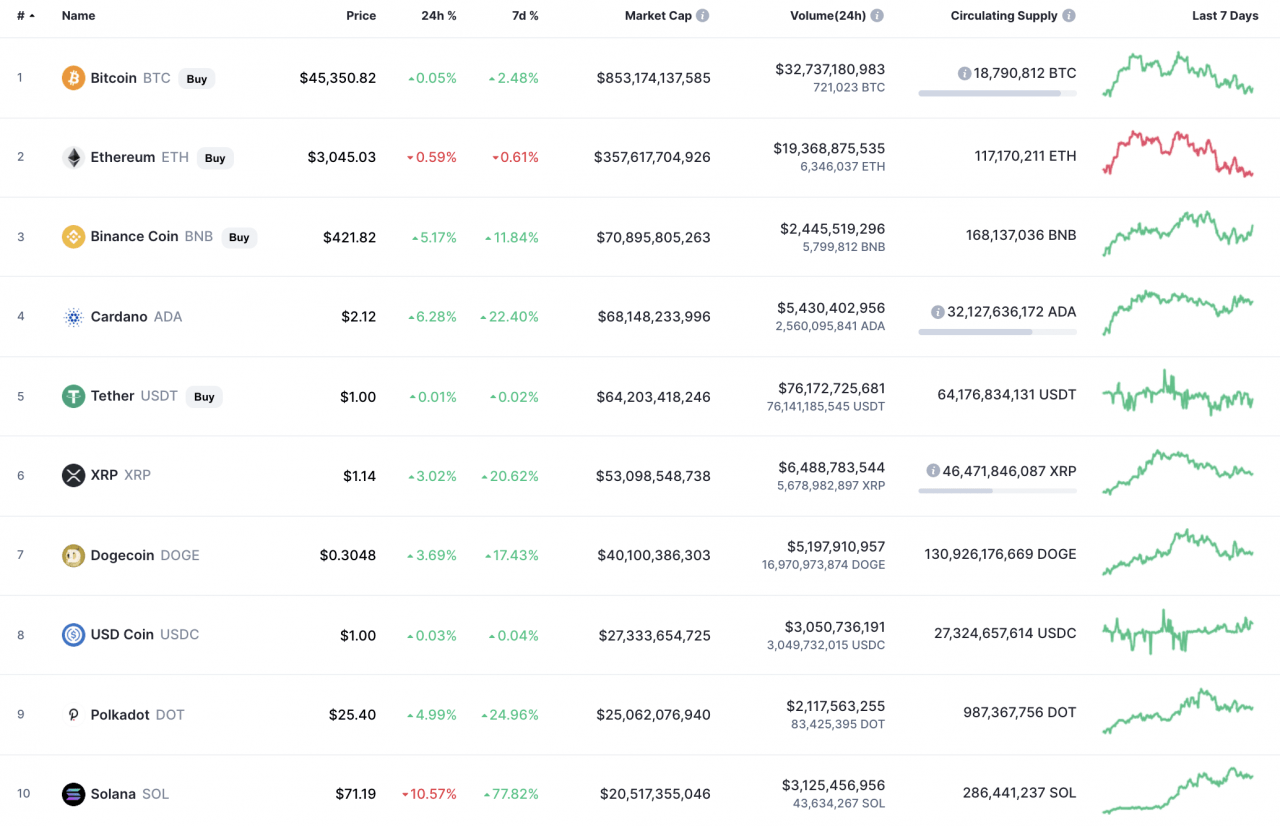Open Polkadot's 7-day price chart

[1178, 712]
